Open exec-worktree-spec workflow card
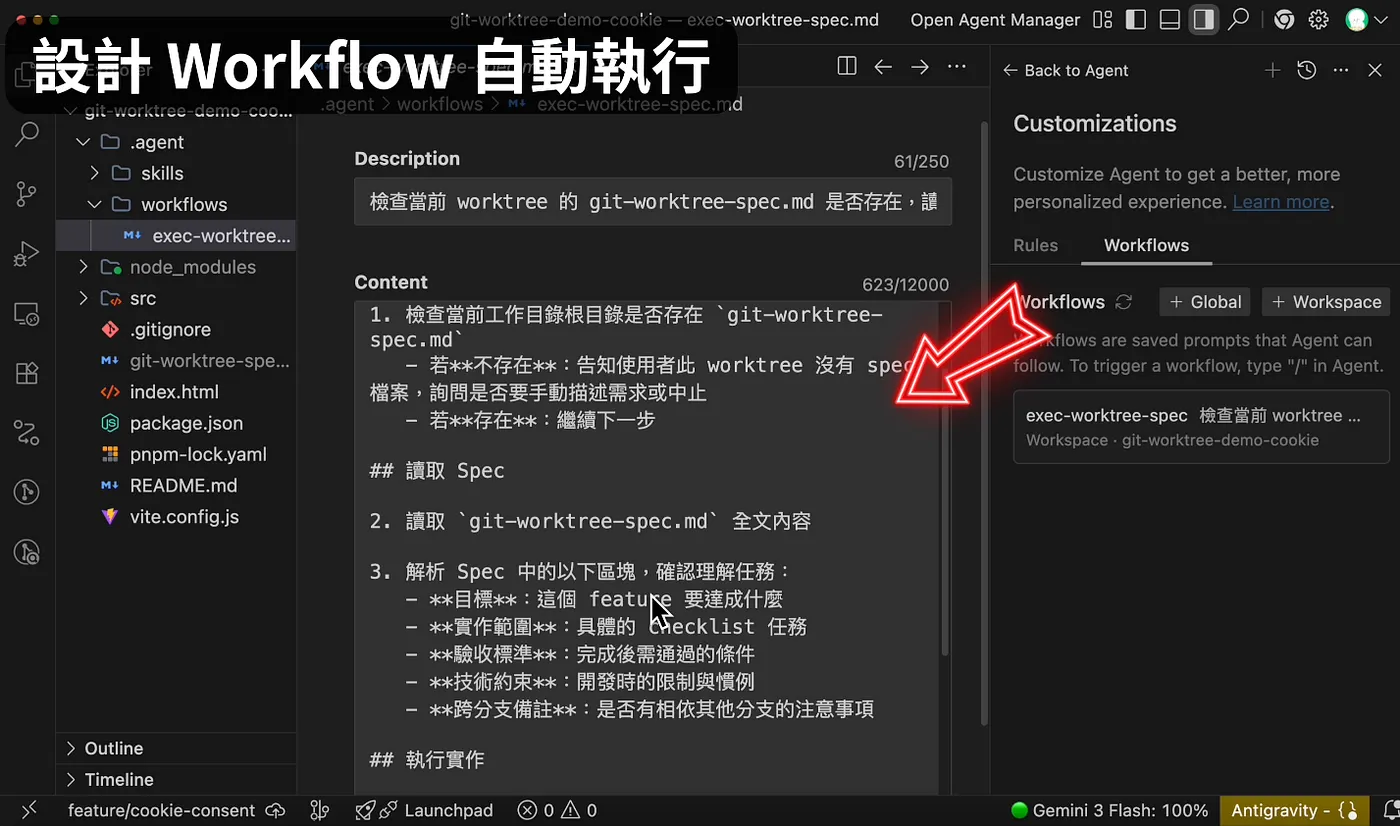 click(x=1201, y=427)
